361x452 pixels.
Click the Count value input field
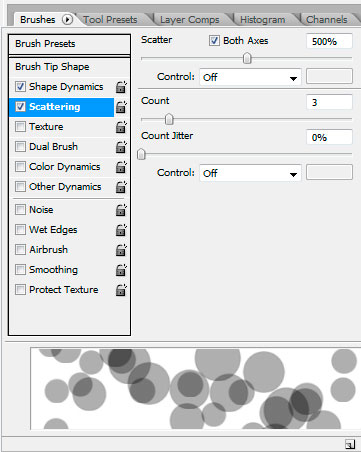click(329, 102)
